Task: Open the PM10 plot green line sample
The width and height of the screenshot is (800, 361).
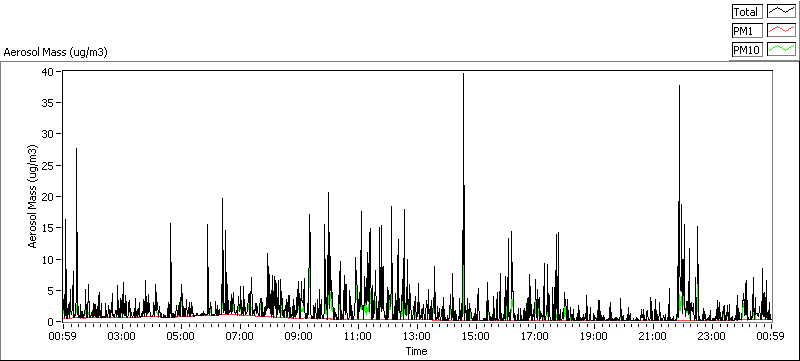Action: point(782,49)
